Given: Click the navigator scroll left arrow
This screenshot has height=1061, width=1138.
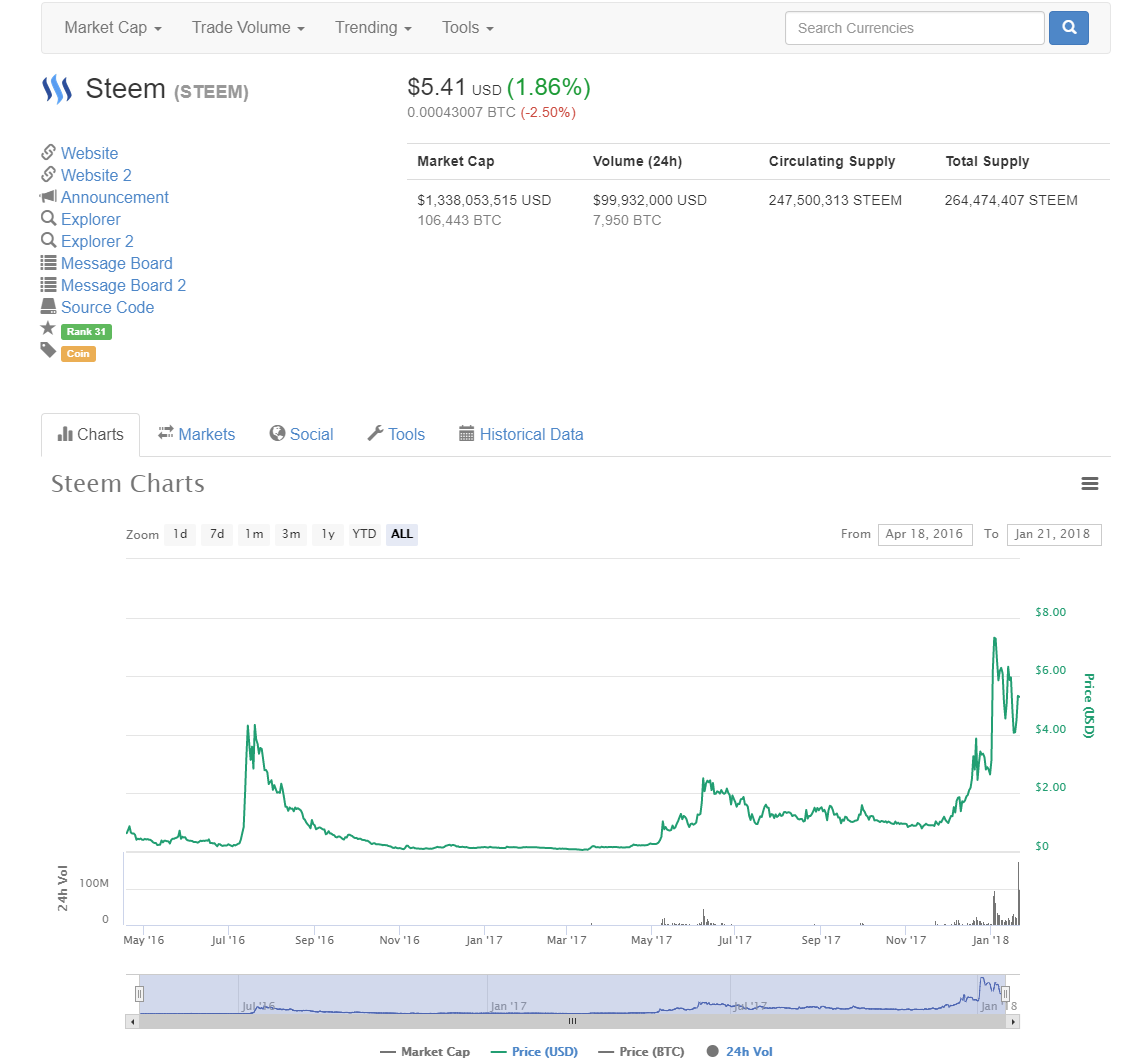Looking at the screenshot, I should tap(132, 1022).
